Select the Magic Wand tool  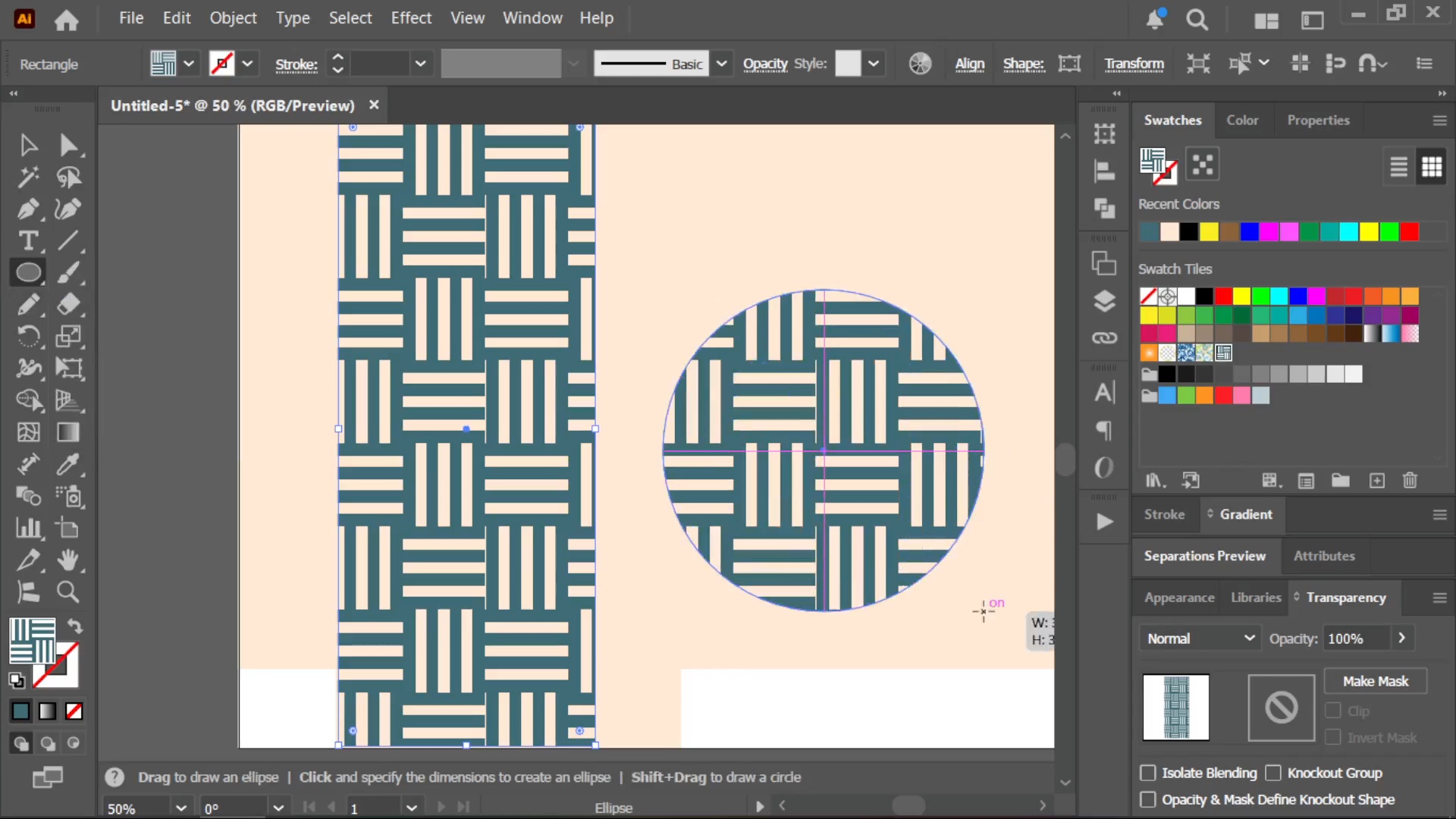(28, 177)
